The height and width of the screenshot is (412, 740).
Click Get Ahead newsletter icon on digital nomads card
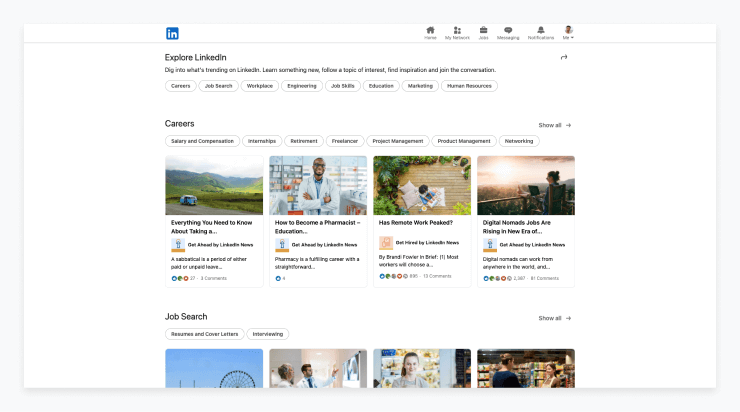click(489, 245)
